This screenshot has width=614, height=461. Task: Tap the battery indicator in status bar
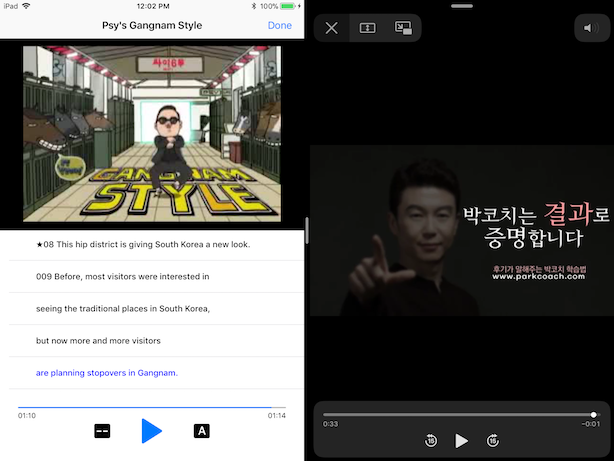288,6
